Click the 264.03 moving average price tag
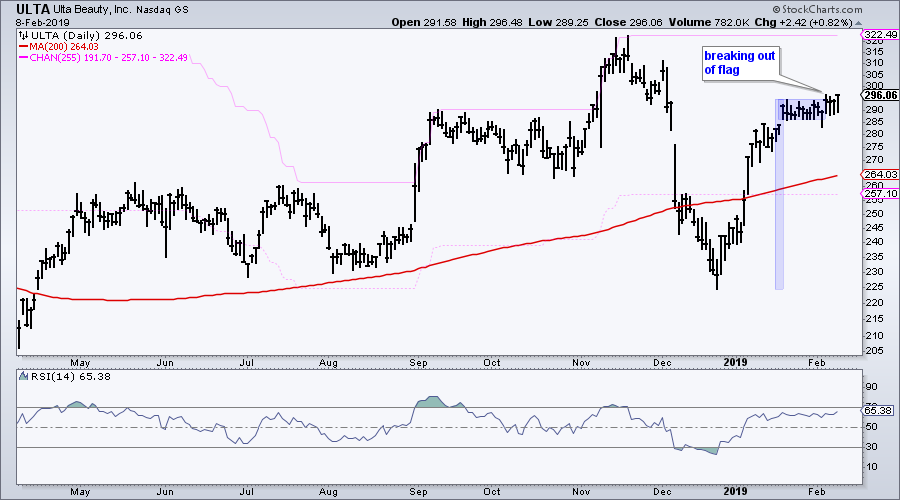900x500 pixels. pyautogui.click(x=881, y=175)
